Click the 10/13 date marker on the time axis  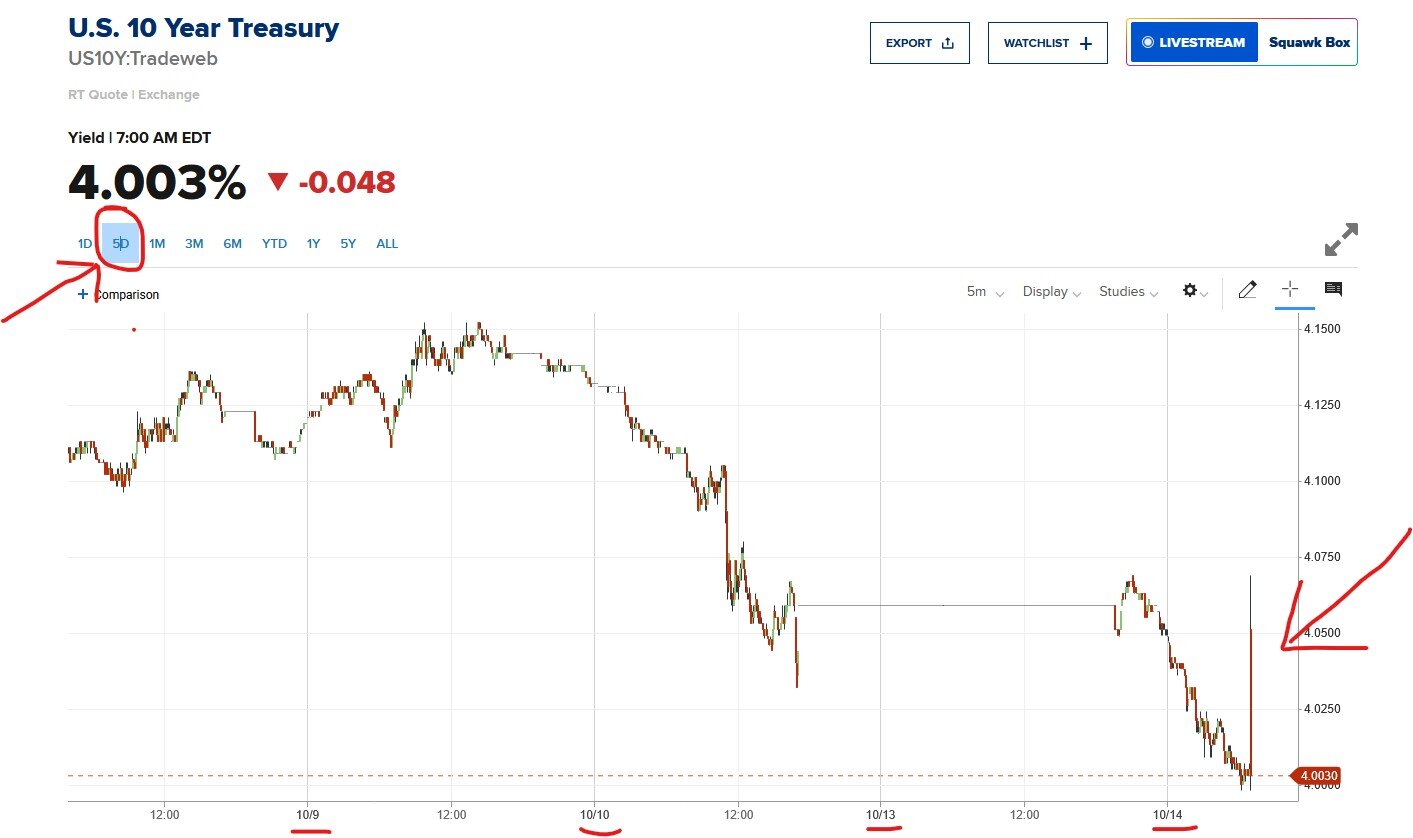[x=880, y=815]
